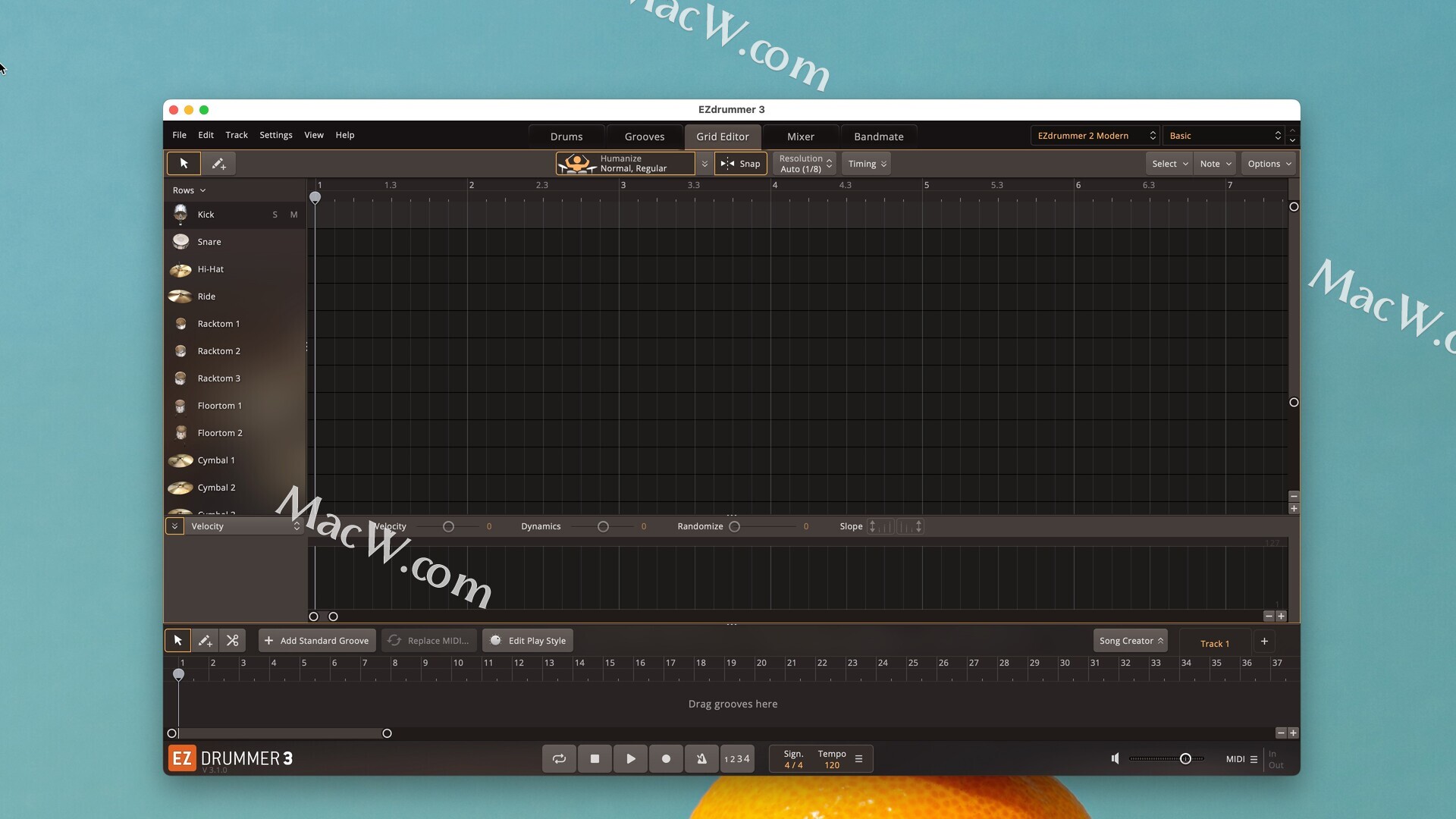Select the arrow tool in Grid Editor
This screenshot has width=1456, height=819.
point(184,163)
